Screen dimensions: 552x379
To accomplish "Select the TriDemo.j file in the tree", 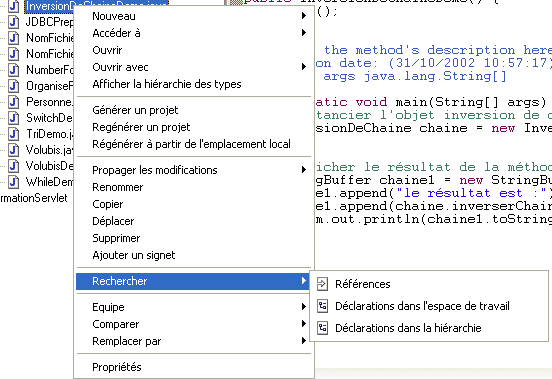I will 49,134.
